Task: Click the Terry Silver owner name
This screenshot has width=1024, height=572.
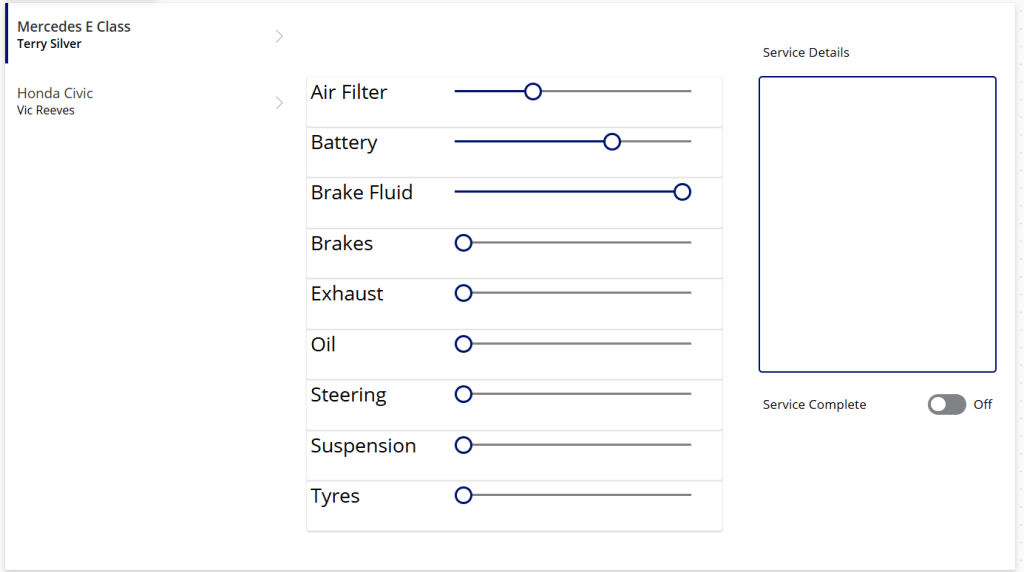Action: point(49,45)
